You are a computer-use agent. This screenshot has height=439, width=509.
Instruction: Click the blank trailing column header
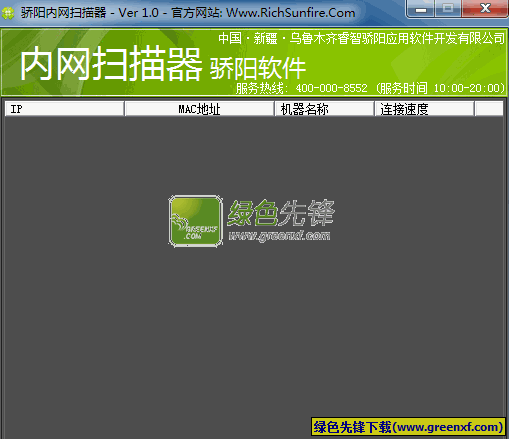point(489,109)
